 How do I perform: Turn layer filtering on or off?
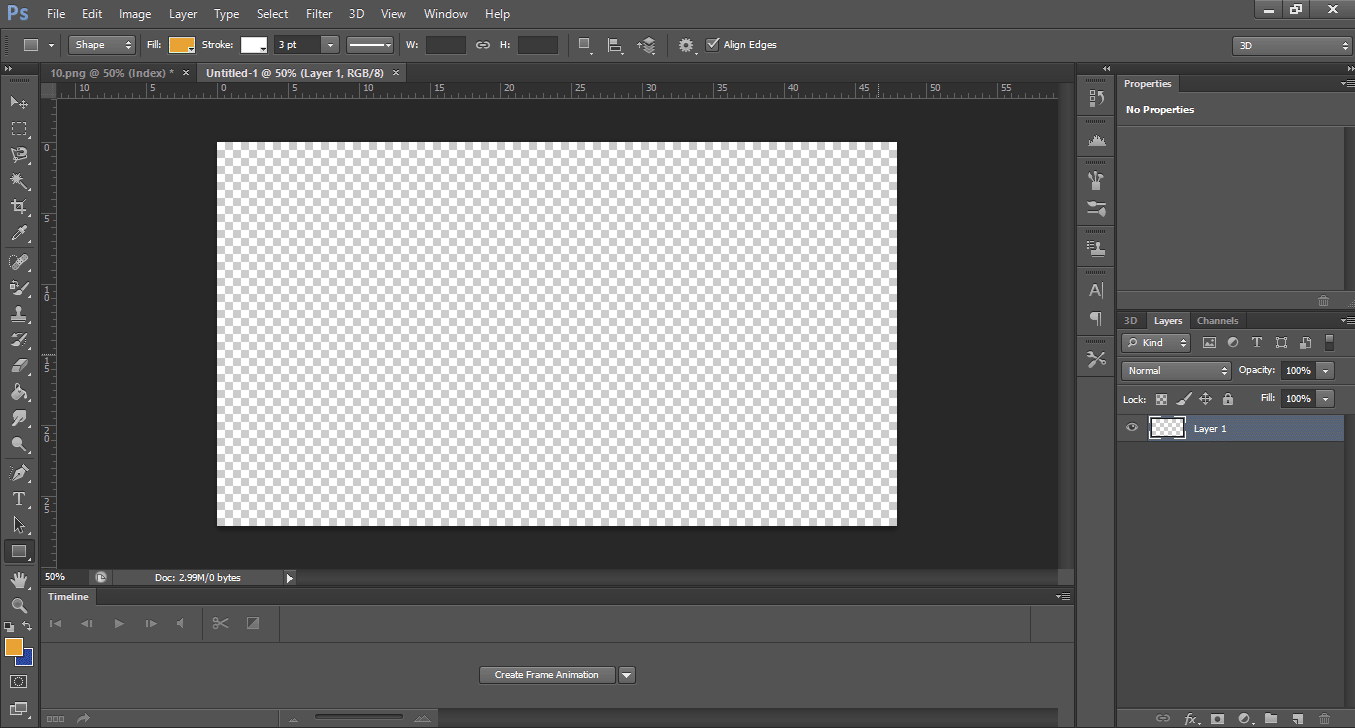pos(1329,342)
